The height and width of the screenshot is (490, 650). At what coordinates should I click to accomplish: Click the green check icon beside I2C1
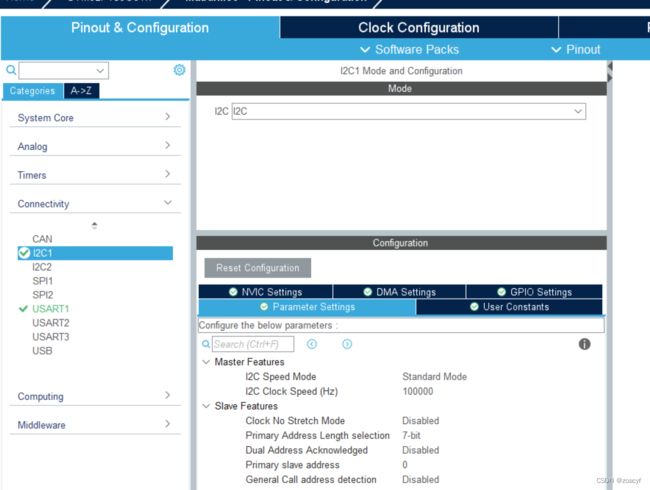click(x=24, y=253)
